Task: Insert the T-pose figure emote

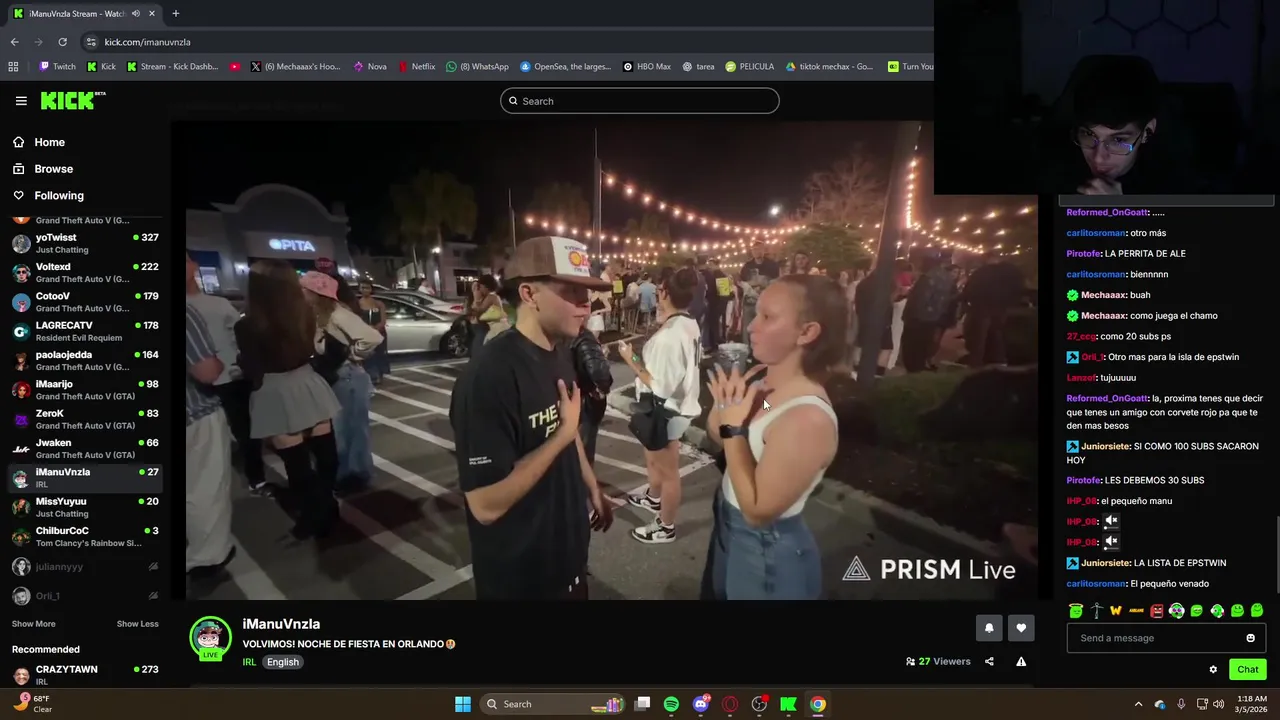Action: click(x=1096, y=610)
